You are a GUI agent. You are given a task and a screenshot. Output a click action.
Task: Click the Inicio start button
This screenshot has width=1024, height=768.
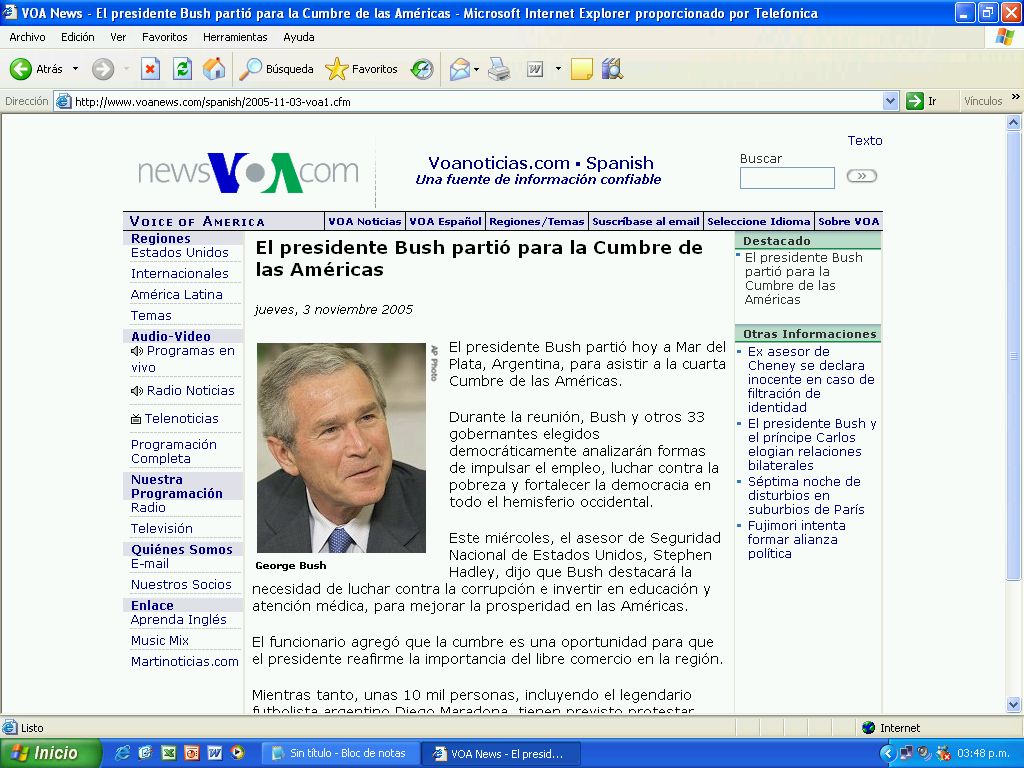tap(50, 753)
